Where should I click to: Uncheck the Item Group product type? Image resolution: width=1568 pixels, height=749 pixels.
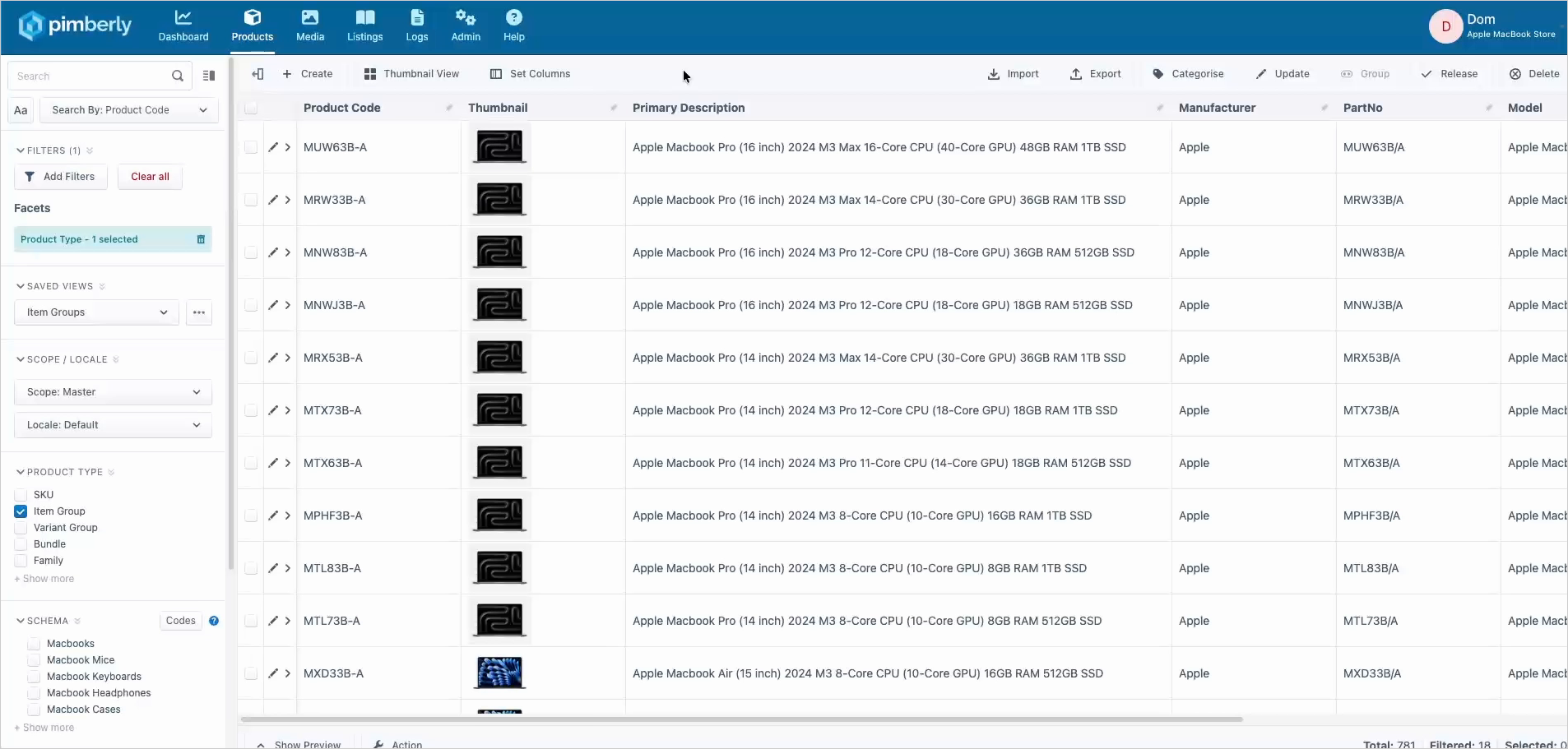click(x=21, y=511)
